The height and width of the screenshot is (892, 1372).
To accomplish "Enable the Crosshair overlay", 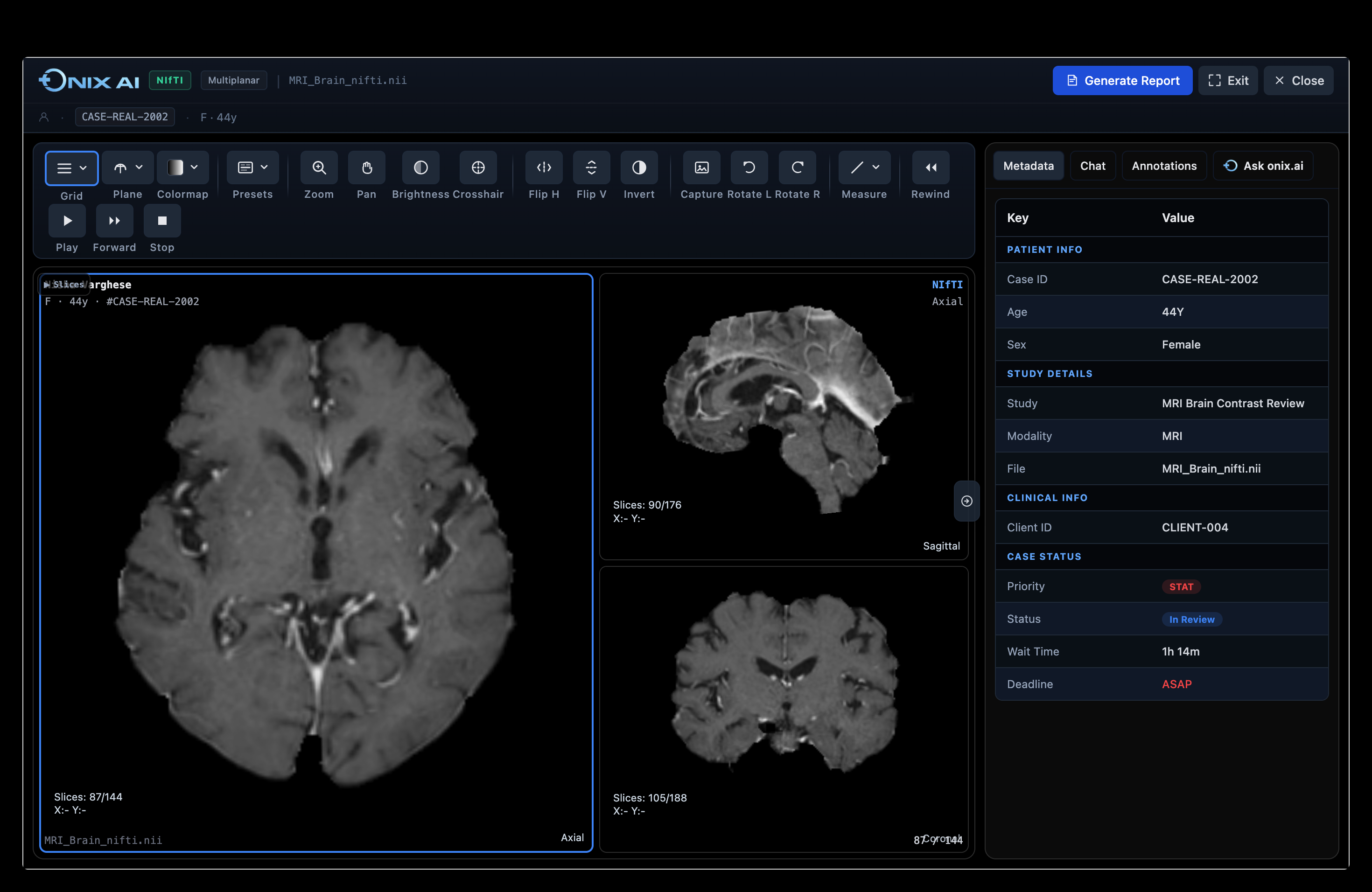I will 477,168.
